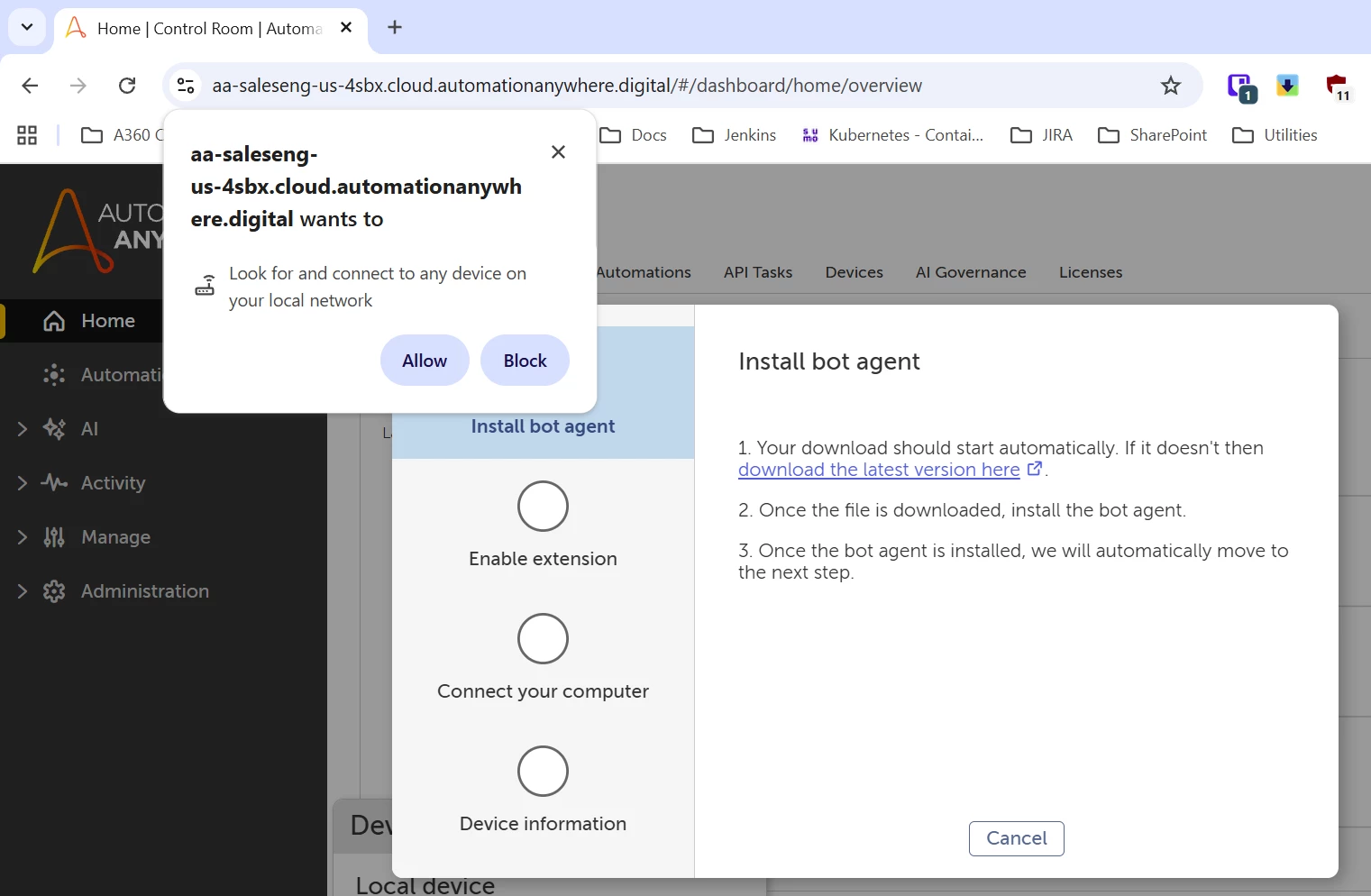The height and width of the screenshot is (896, 1371).
Task: Switch to the Automations tab
Action: (644, 272)
